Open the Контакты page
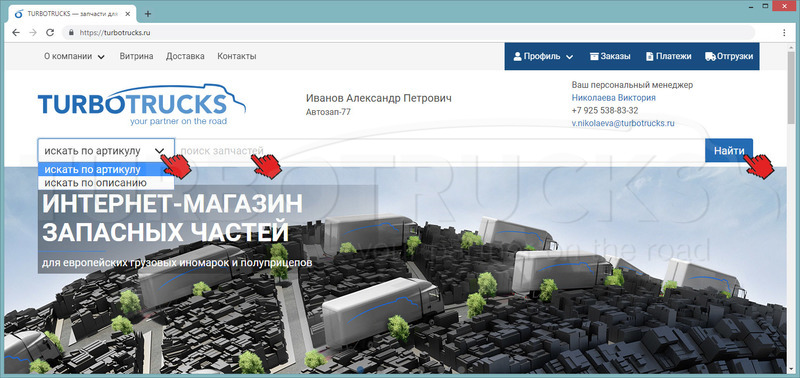 (237, 56)
